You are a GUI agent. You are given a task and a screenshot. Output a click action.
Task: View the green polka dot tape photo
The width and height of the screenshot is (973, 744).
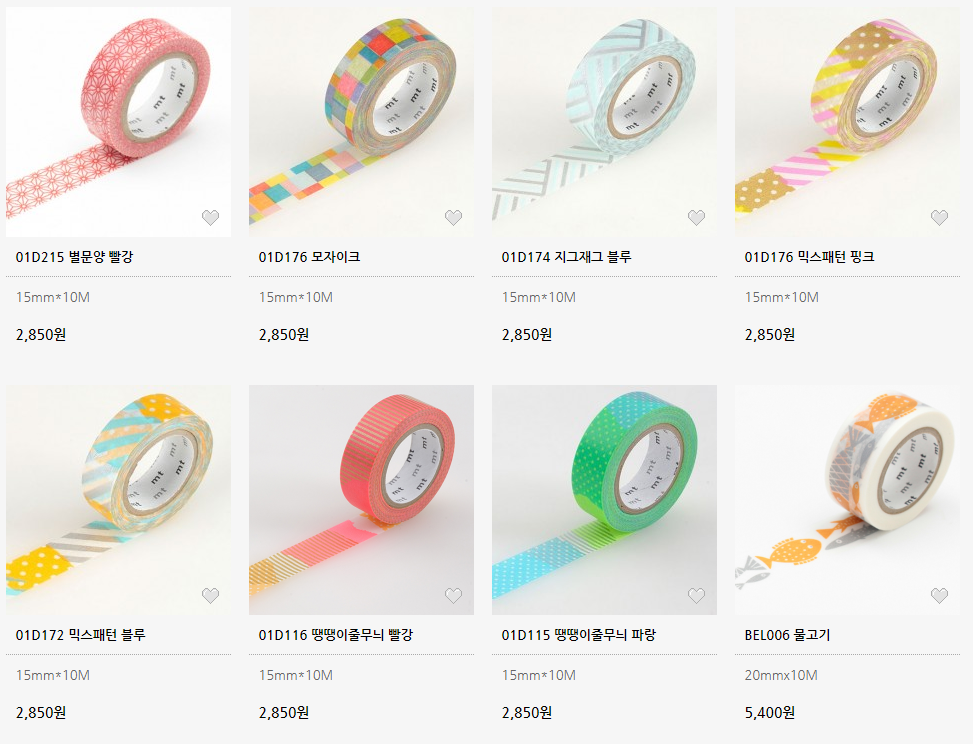point(604,500)
